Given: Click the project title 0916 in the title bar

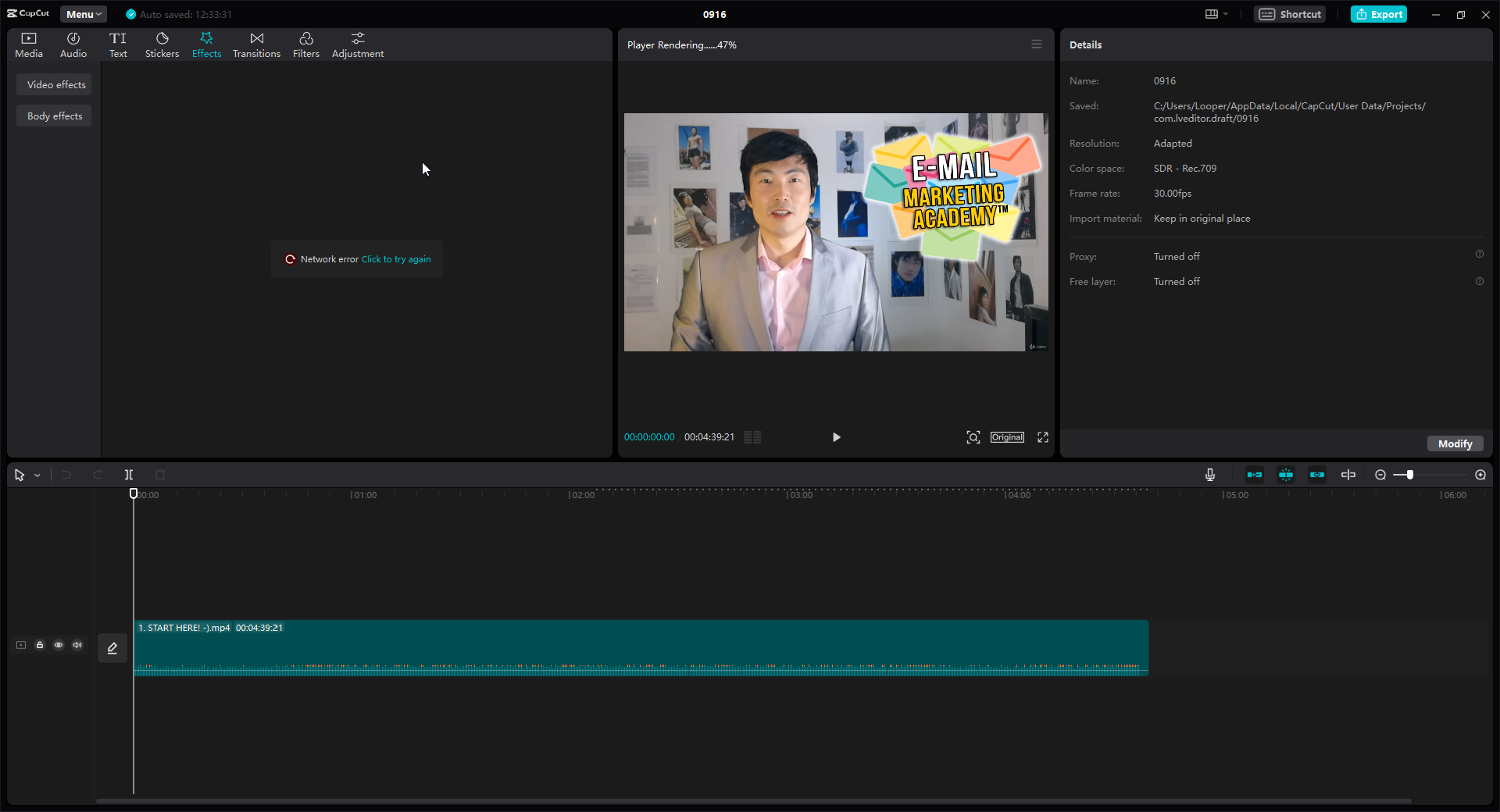Looking at the screenshot, I should point(714,14).
